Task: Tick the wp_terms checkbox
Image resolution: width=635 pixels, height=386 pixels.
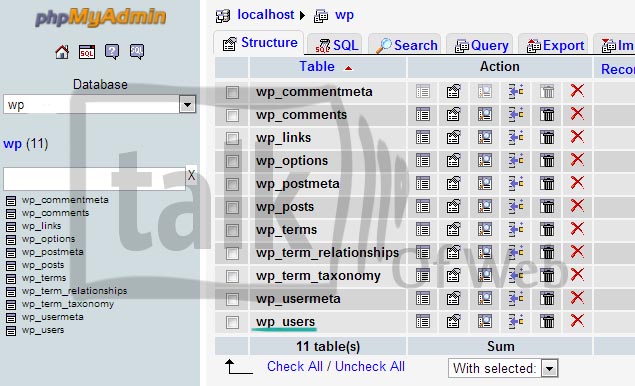Action: 232,230
